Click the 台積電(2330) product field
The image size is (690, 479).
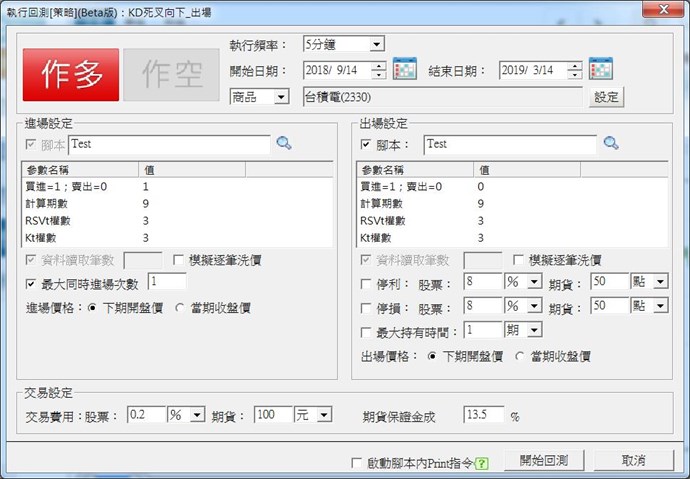pyautogui.click(x=443, y=97)
